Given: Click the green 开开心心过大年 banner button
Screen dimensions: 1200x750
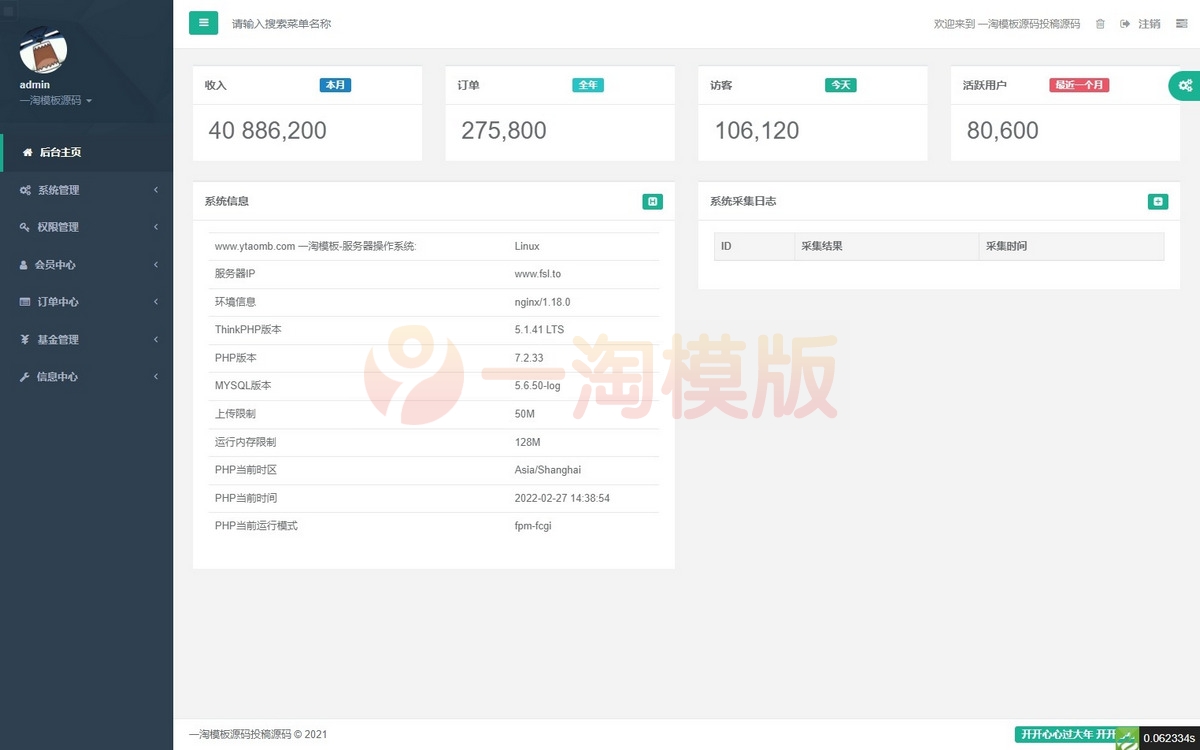Looking at the screenshot, I should pyautogui.click(x=1067, y=733).
